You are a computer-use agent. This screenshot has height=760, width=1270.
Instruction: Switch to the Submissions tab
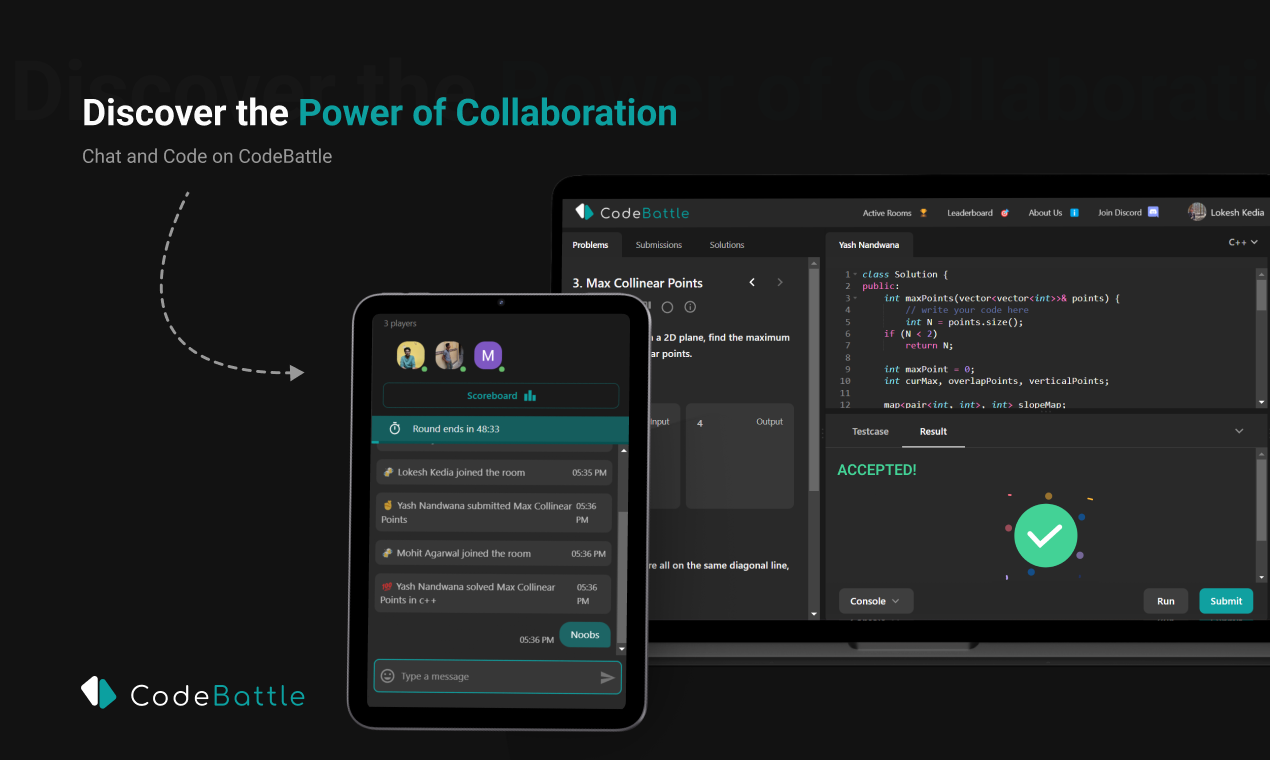tap(659, 245)
